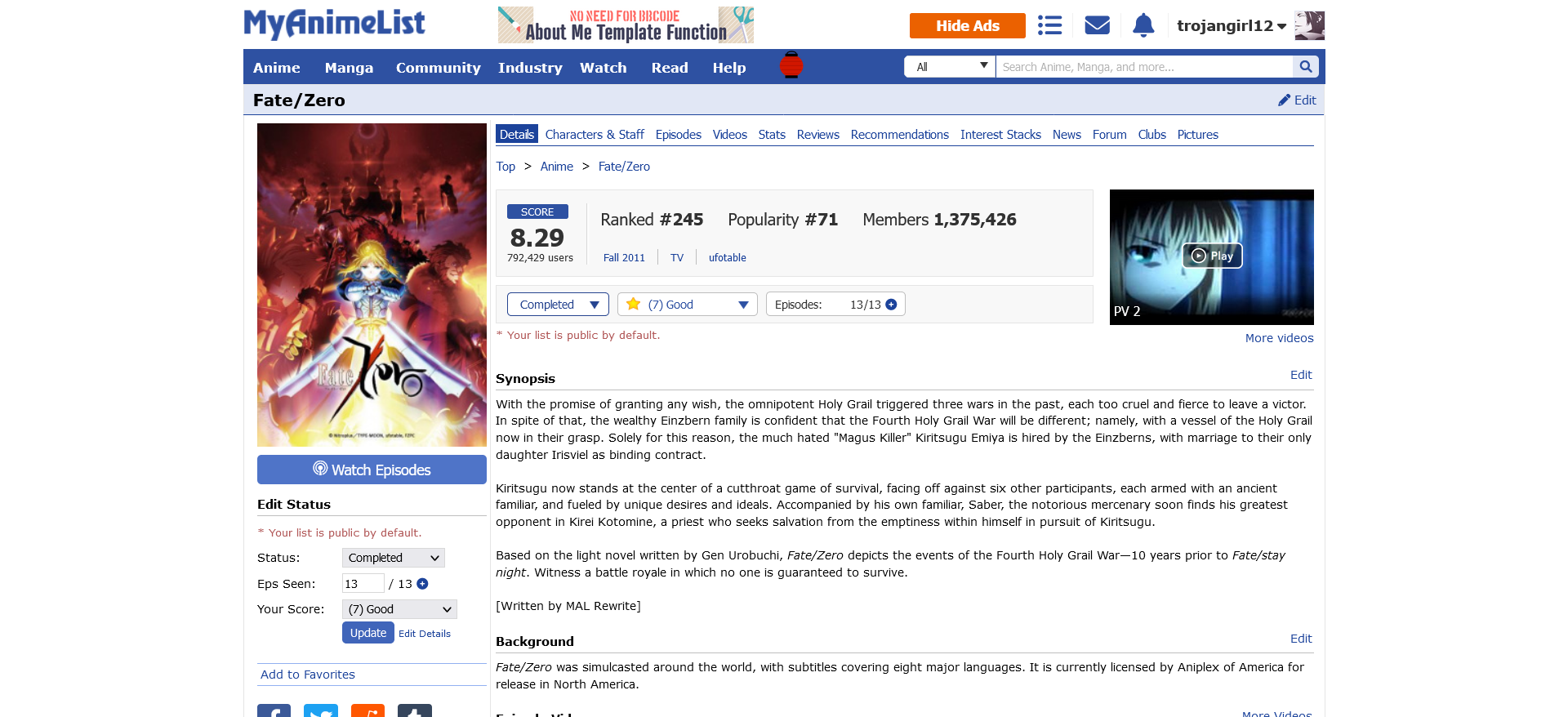Focus the Search Anime, Manga input field

coord(1144,67)
